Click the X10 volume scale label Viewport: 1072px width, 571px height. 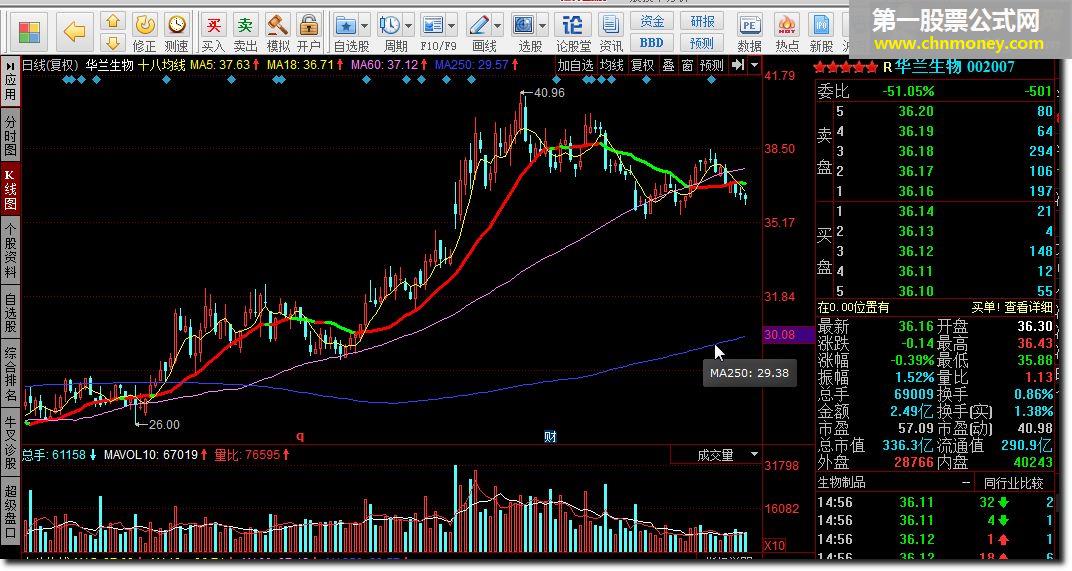(x=775, y=545)
